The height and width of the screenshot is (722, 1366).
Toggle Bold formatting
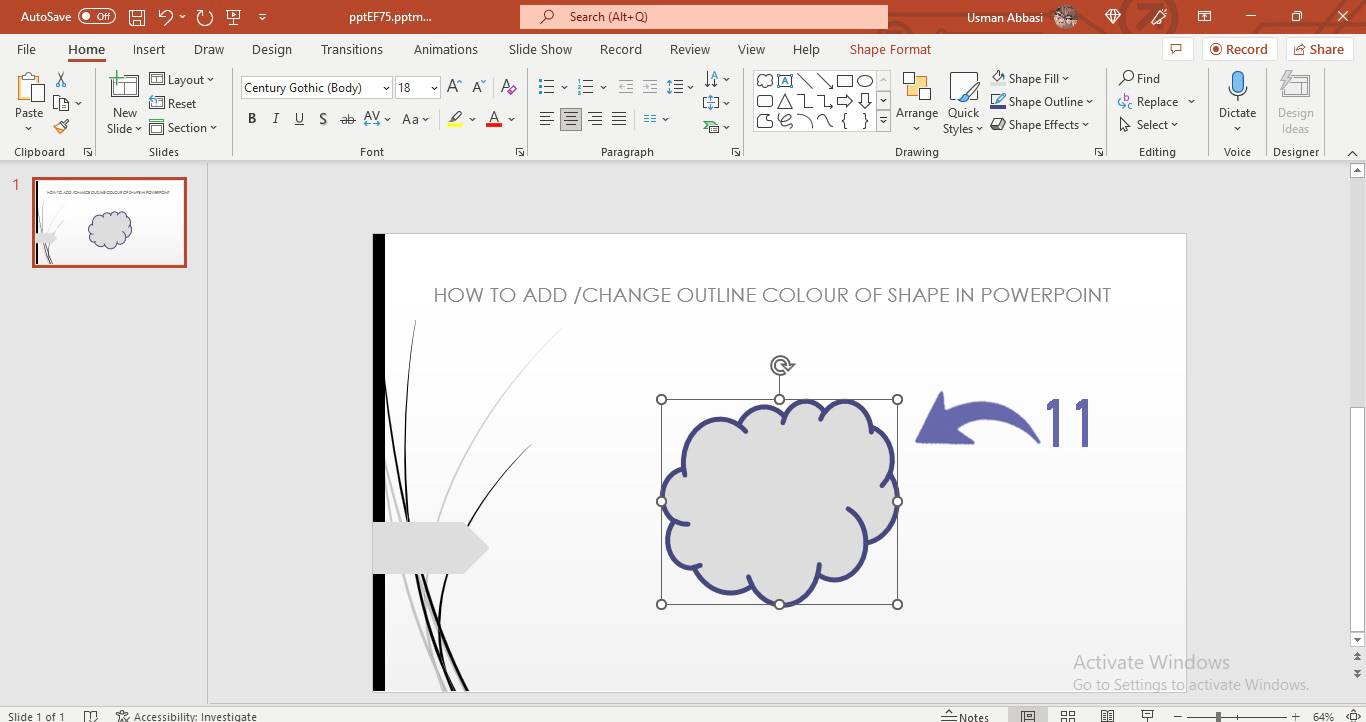pos(252,119)
